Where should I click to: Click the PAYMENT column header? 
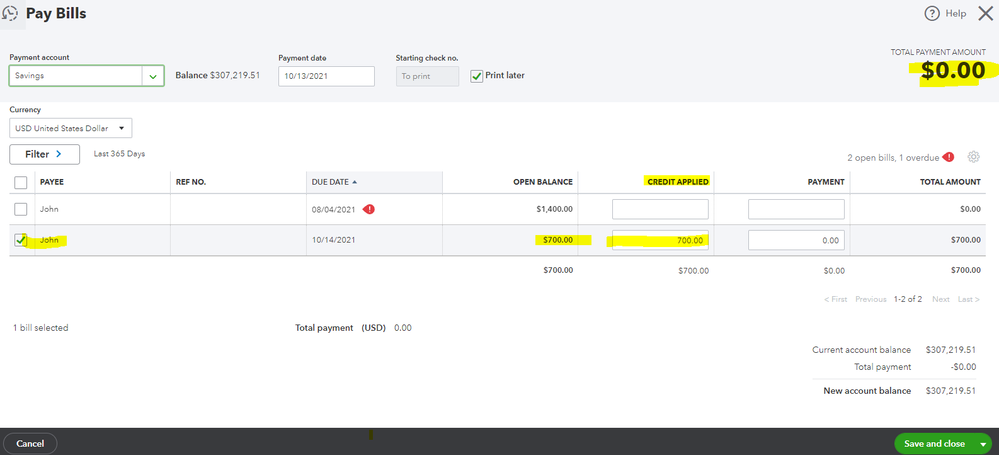826,182
